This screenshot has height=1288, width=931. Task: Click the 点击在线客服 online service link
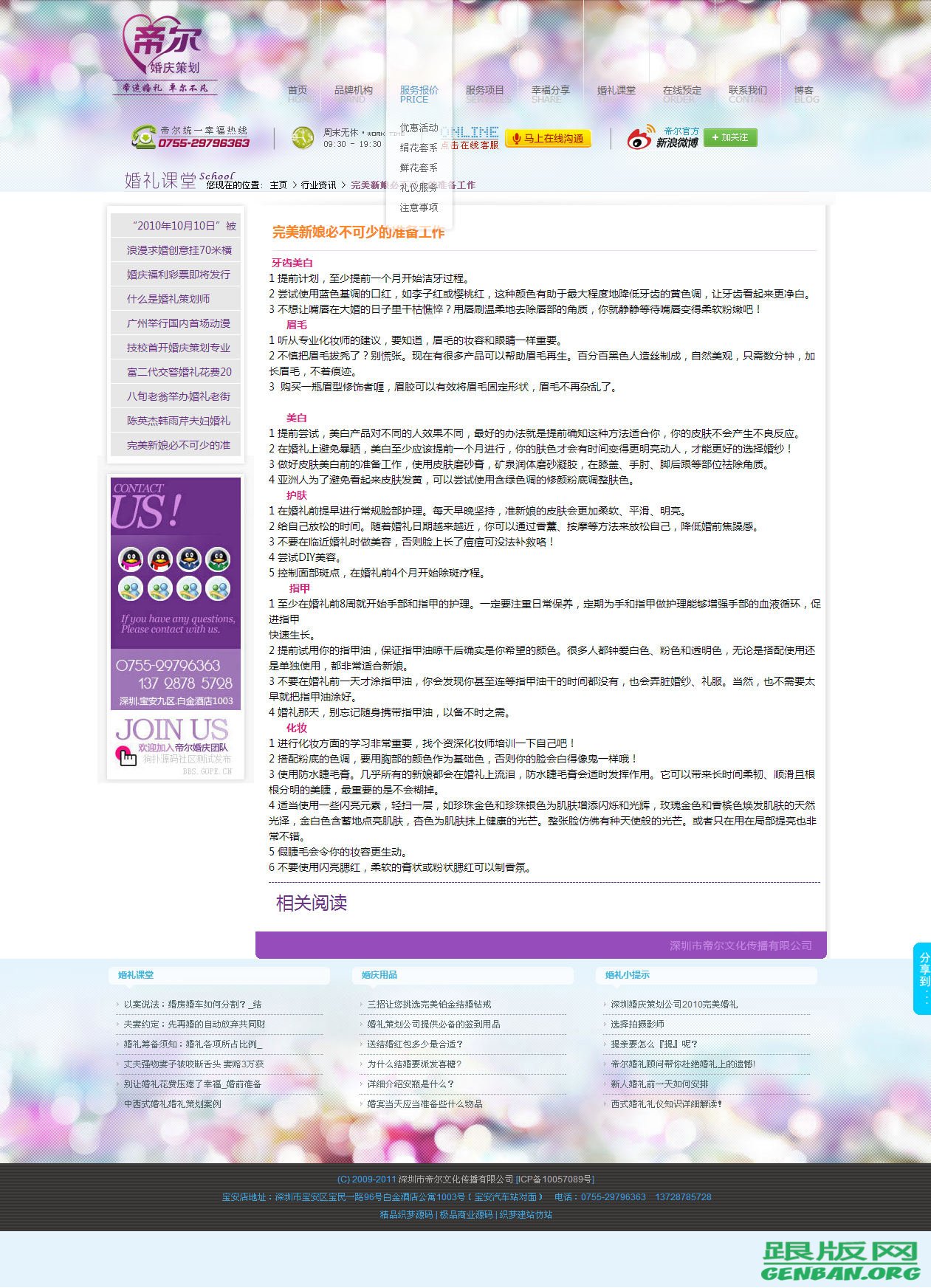470,145
